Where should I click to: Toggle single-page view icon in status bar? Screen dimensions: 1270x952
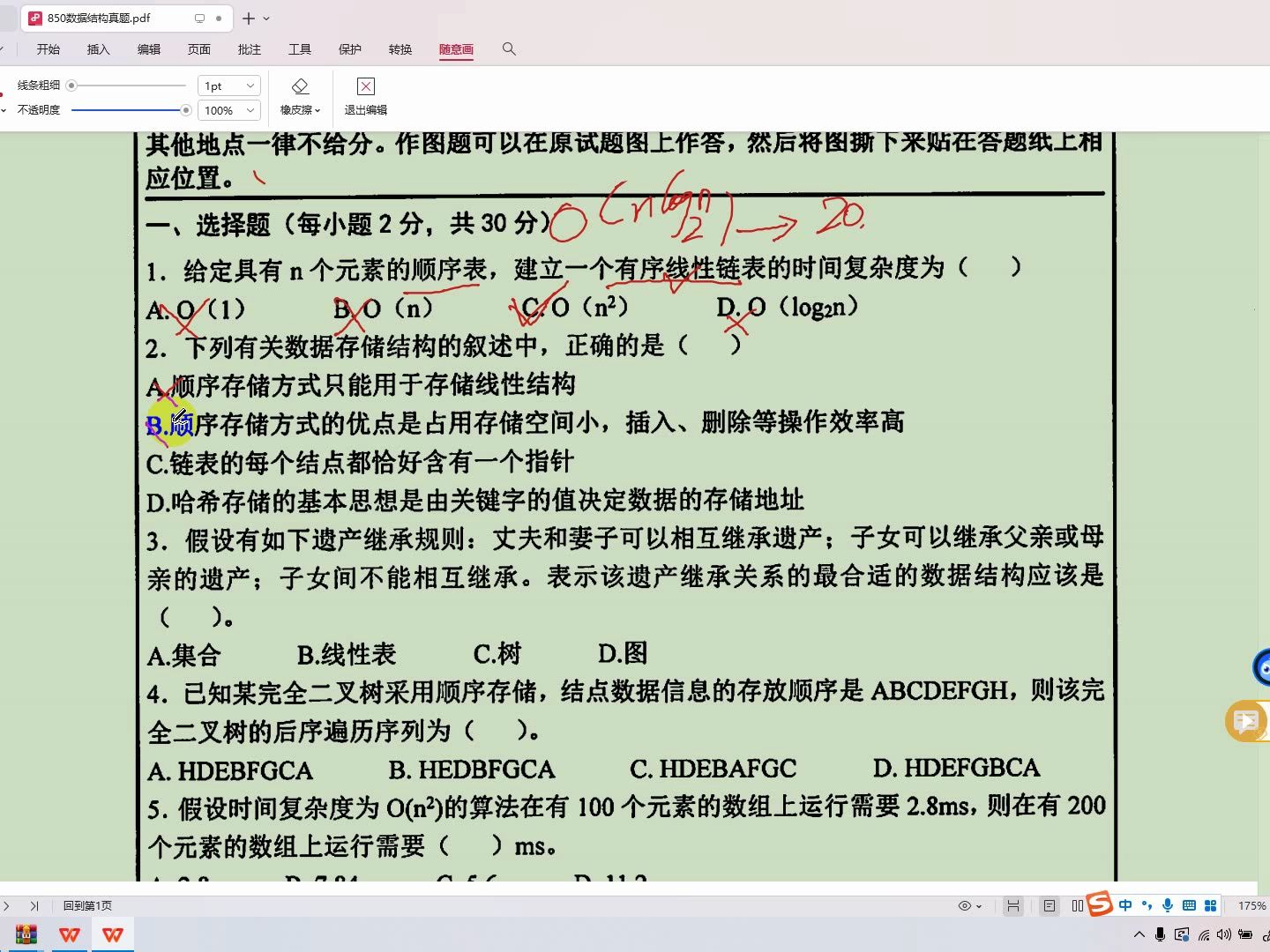(x=1050, y=906)
